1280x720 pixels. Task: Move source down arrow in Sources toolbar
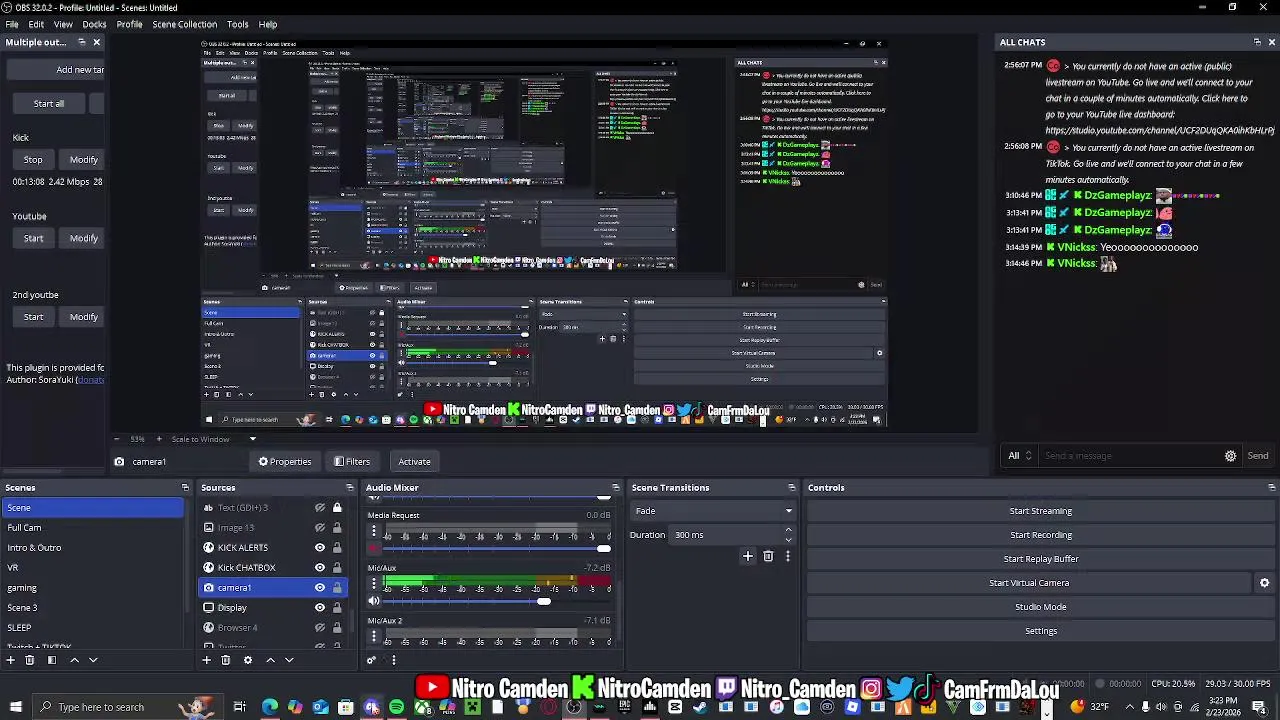289,660
